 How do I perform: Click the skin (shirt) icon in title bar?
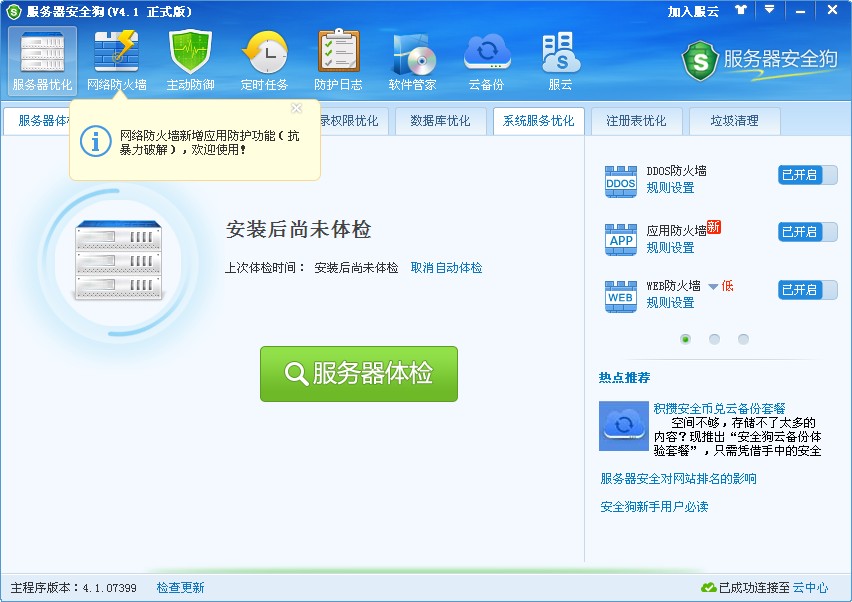pos(741,10)
